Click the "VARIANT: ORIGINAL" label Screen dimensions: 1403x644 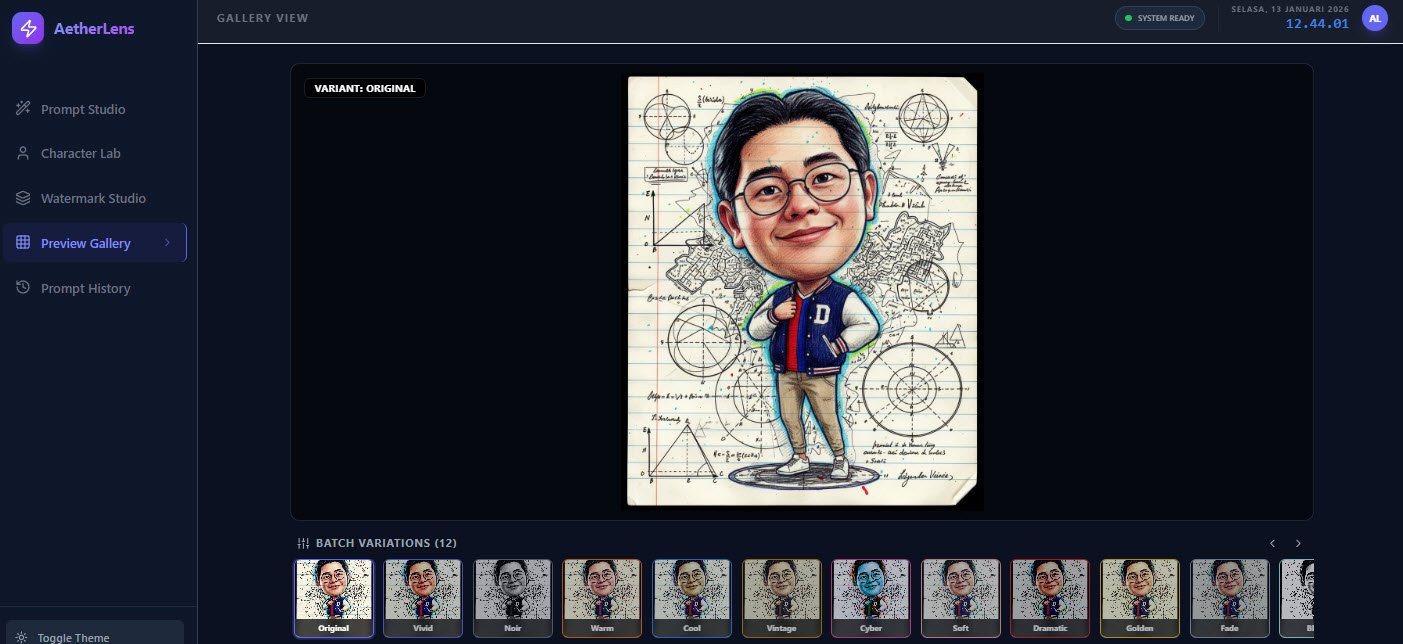click(365, 88)
